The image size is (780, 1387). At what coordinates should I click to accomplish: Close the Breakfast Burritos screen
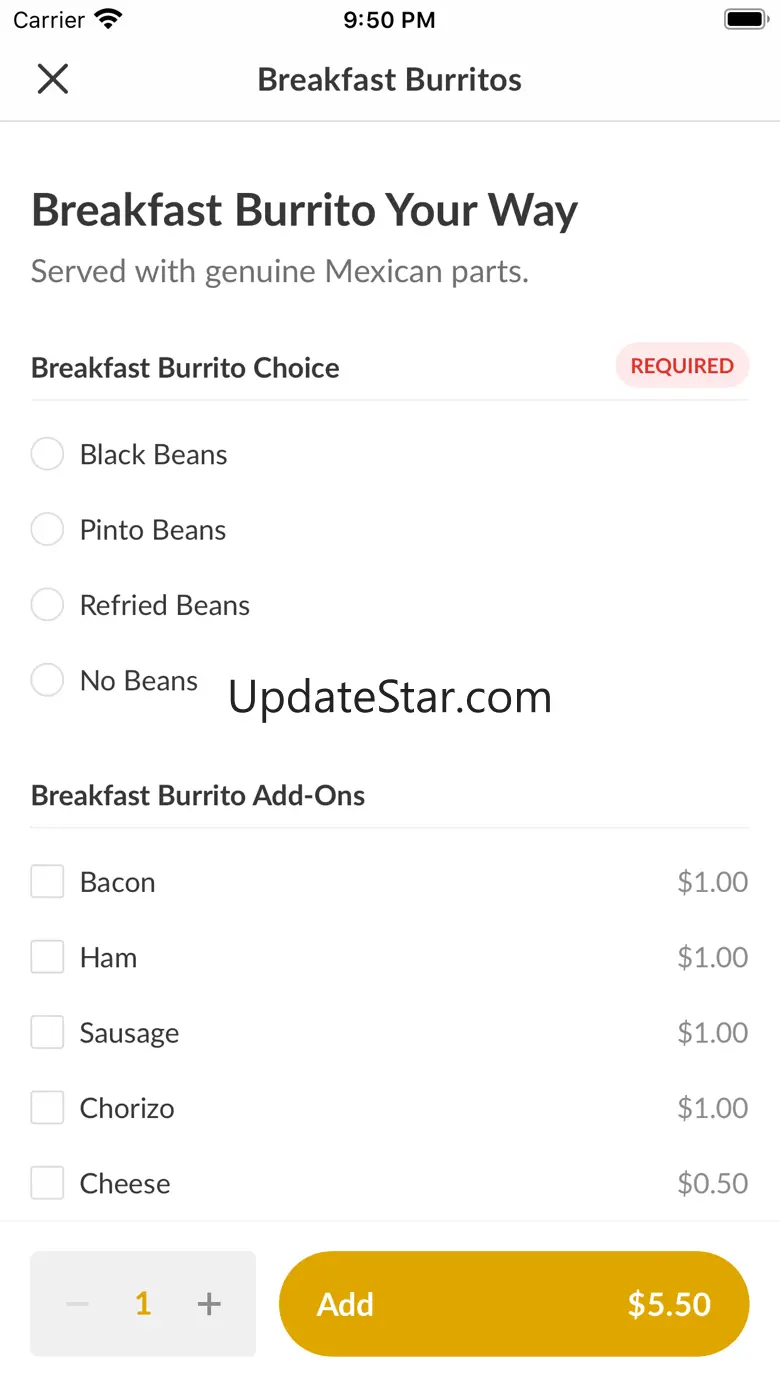coord(52,79)
